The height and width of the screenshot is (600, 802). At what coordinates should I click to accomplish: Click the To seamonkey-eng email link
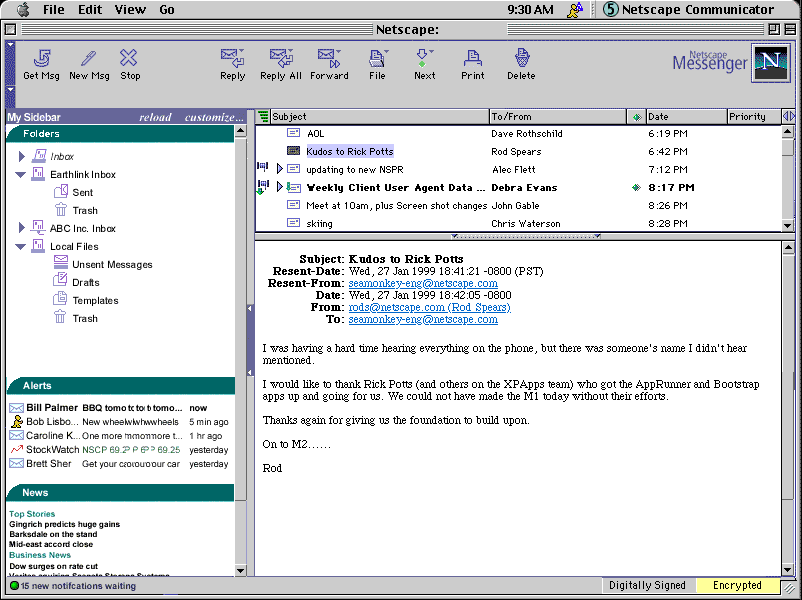[x=423, y=320]
